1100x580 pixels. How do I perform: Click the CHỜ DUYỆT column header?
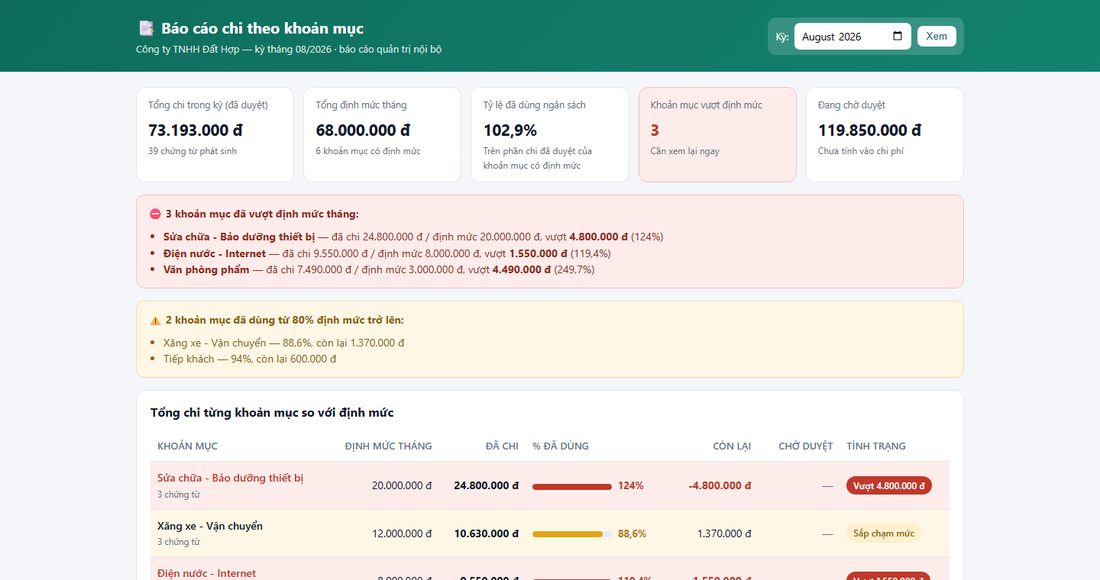pos(805,446)
